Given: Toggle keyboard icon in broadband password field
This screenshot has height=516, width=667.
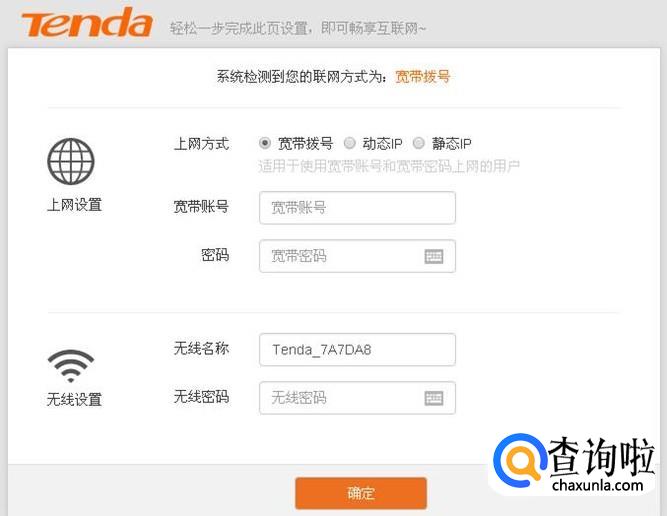Looking at the screenshot, I should 434,257.
